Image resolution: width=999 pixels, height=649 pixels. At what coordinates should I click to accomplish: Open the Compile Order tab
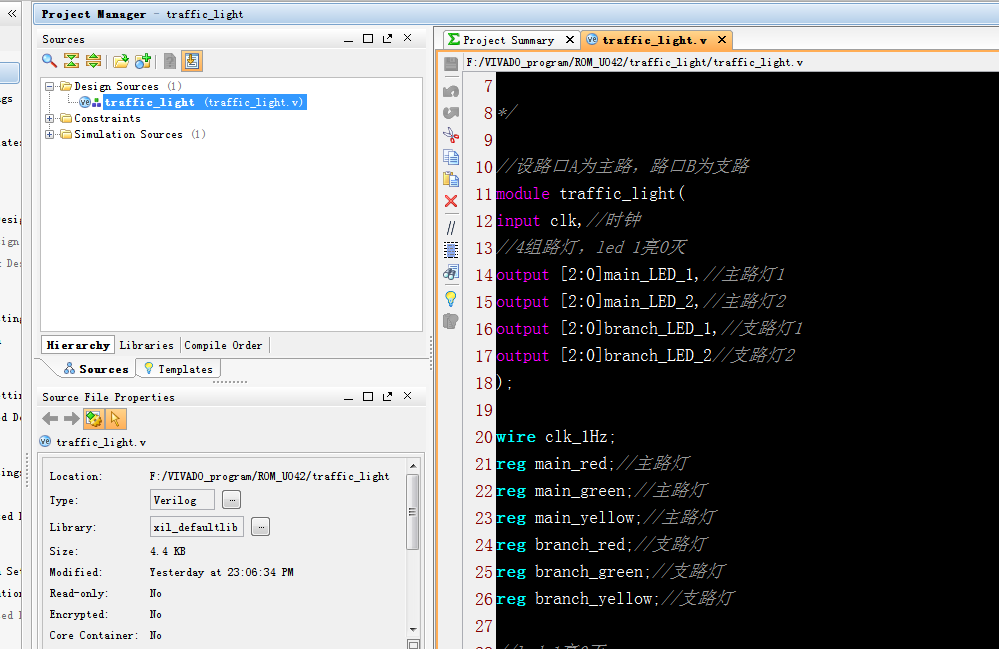[224, 345]
